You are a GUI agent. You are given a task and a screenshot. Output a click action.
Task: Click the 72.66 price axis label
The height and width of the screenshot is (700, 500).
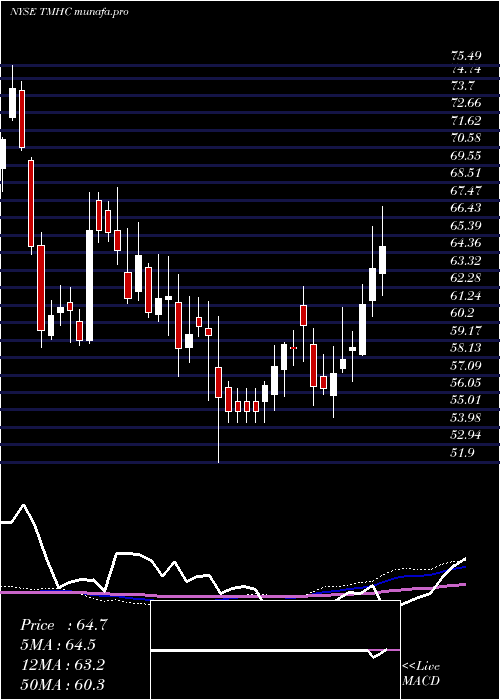466,103
